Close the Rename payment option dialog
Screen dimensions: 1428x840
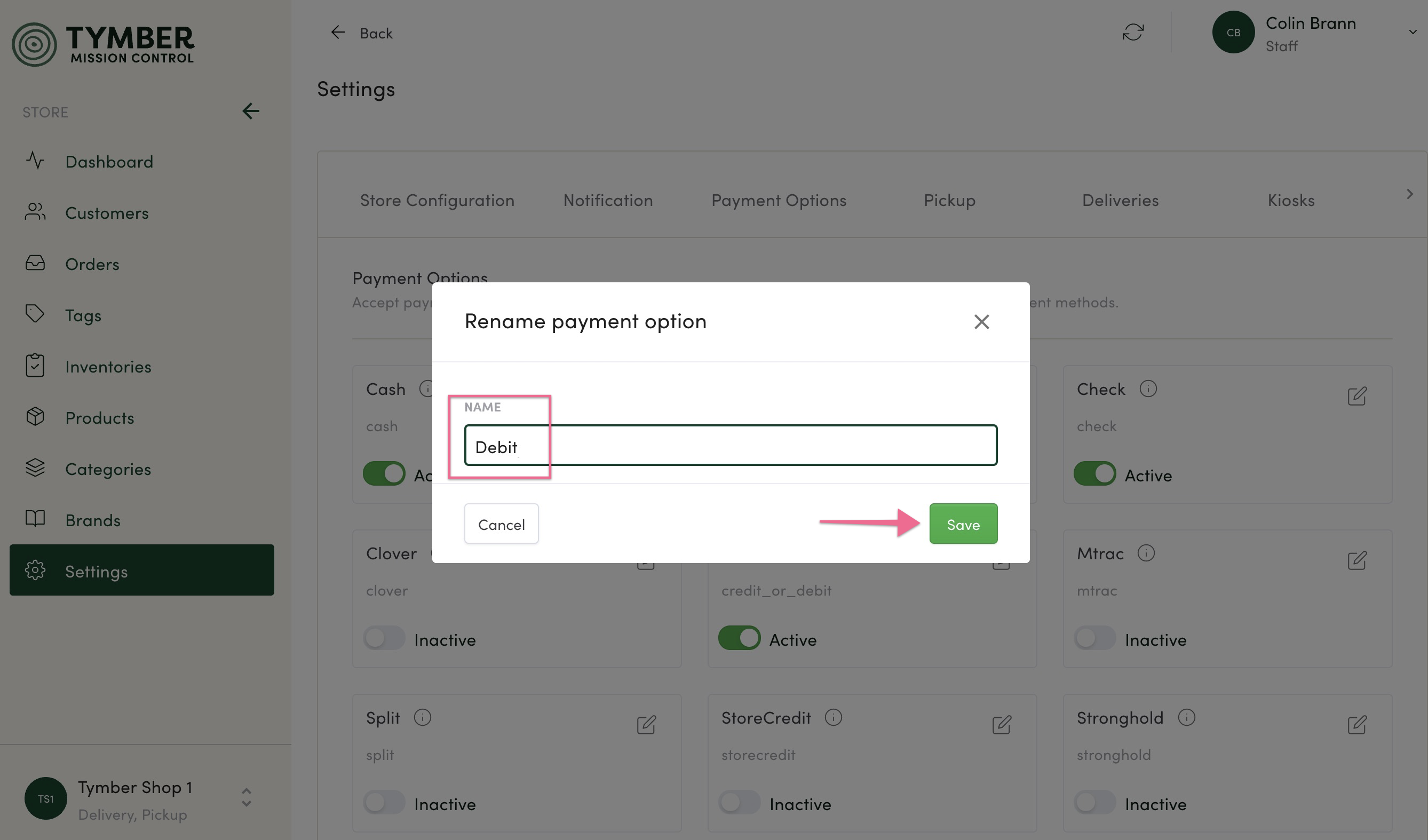click(x=981, y=322)
